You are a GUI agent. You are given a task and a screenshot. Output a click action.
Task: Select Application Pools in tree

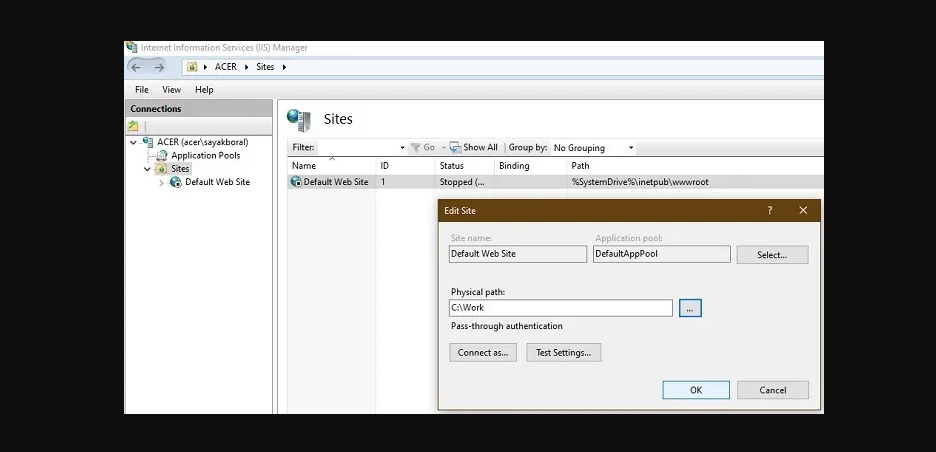[206, 155]
